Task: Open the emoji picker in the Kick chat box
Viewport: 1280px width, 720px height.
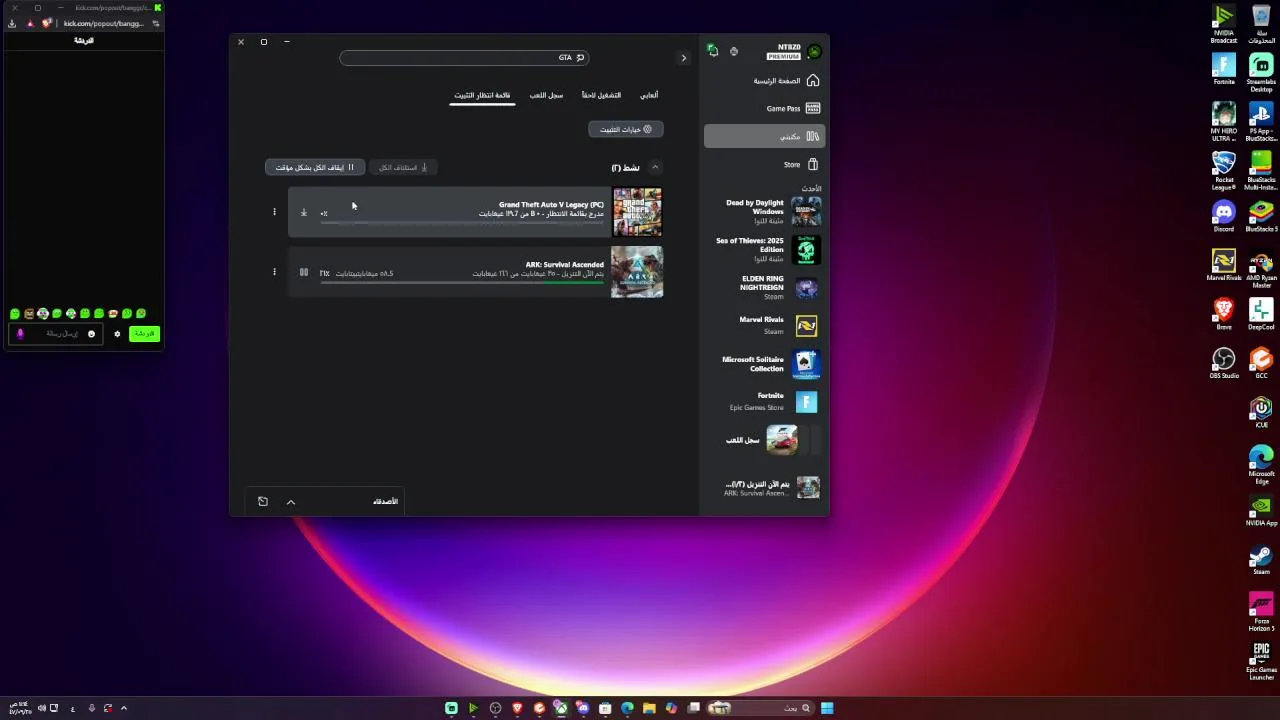Action: (x=91, y=334)
